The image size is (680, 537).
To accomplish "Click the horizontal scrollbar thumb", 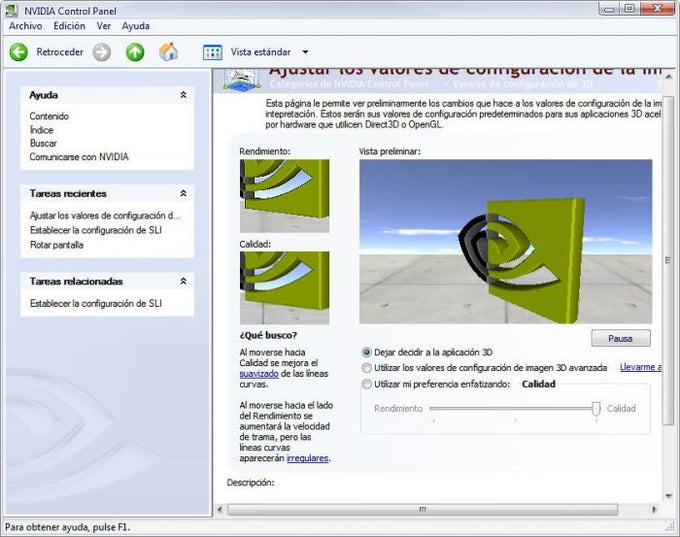I will pyautogui.click(x=422, y=509).
